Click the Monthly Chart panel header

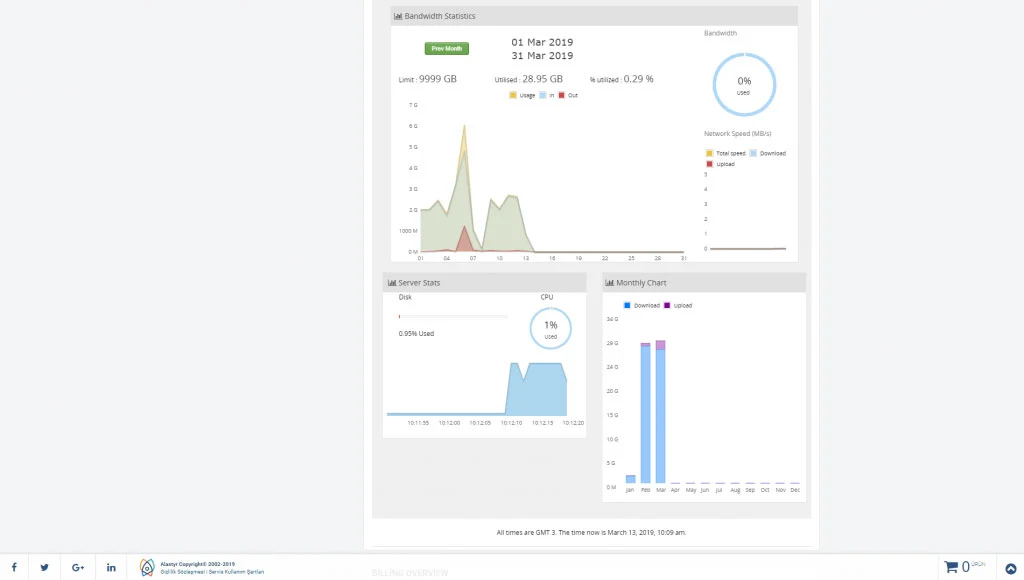[704, 283]
